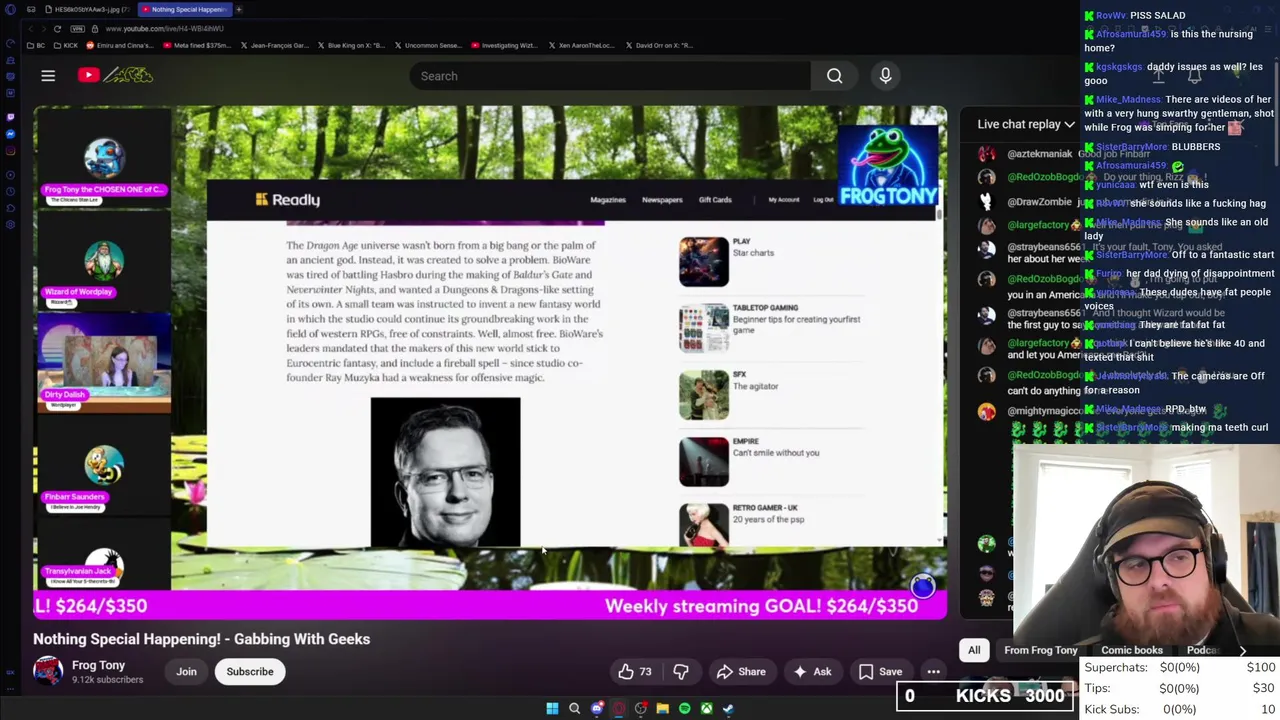Image resolution: width=1280 pixels, height=720 pixels.
Task: Open the YouTube guide hamburger menu
Action: (x=47, y=75)
